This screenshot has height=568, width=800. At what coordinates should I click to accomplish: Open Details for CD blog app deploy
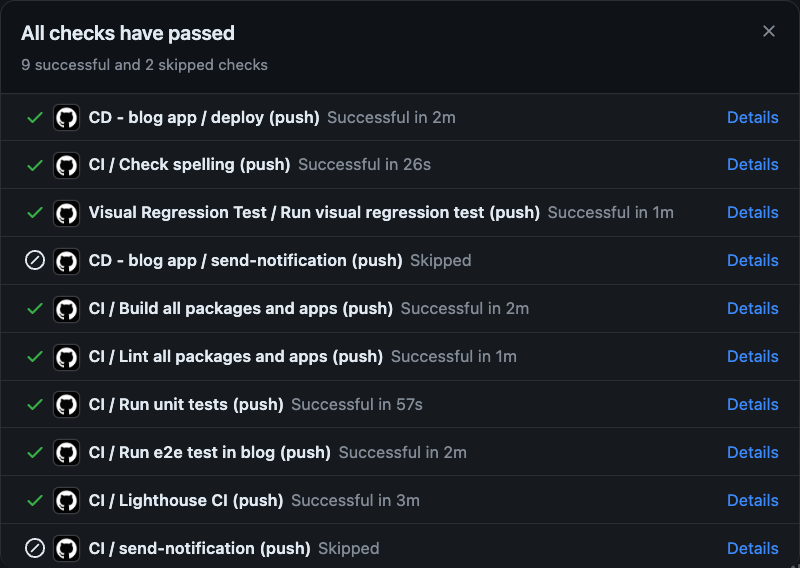tap(752, 117)
